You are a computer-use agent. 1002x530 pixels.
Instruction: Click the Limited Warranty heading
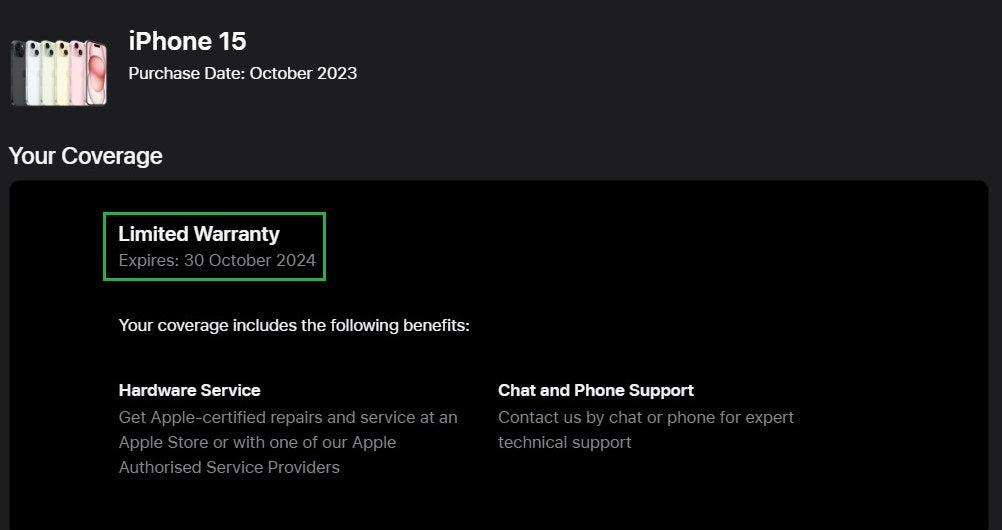(x=199, y=234)
